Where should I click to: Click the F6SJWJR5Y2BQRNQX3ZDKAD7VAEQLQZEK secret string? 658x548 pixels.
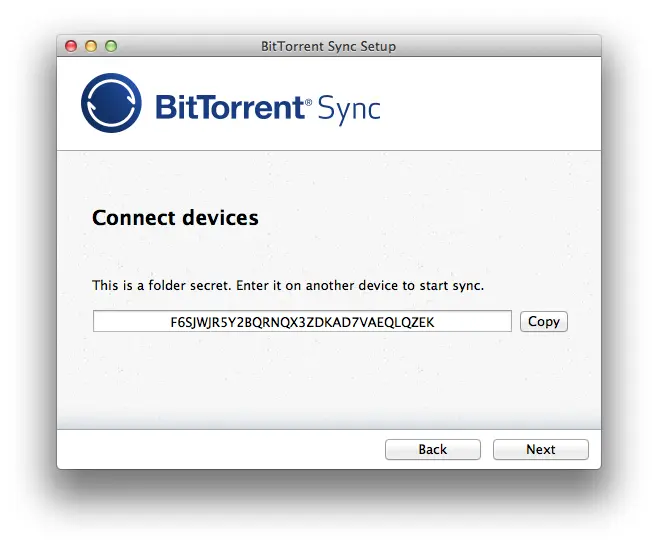pos(302,322)
